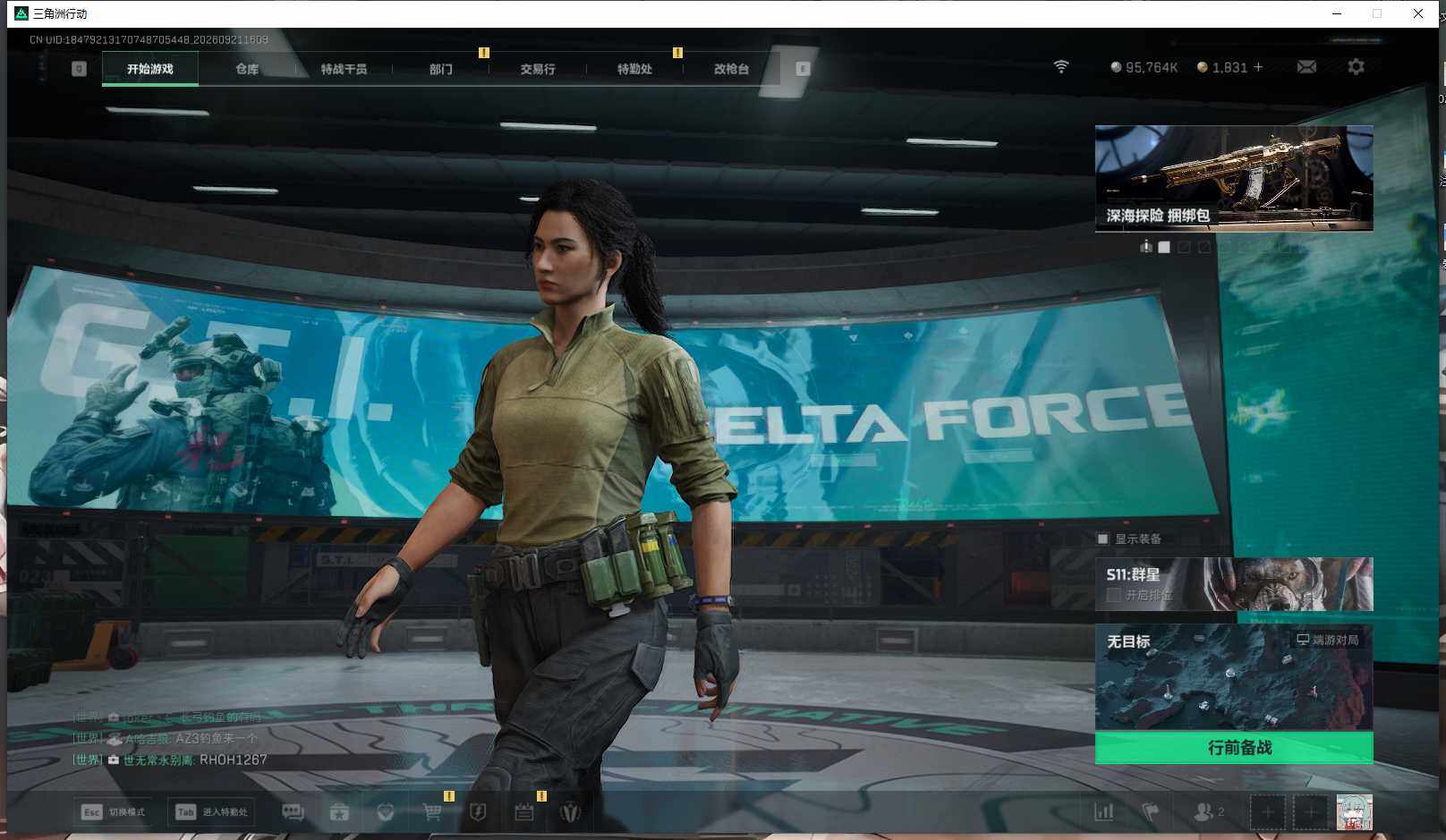Open the friends list icon showing 2
The image size is (1446, 840).
click(x=1208, y=812)
